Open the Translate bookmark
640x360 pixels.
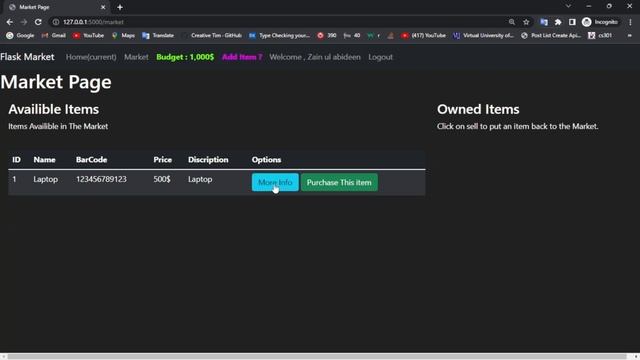[x=158, y=36]
